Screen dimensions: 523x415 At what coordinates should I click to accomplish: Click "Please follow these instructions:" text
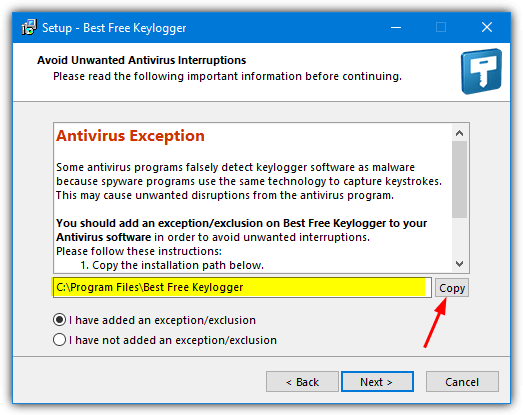tap(139, 251)
